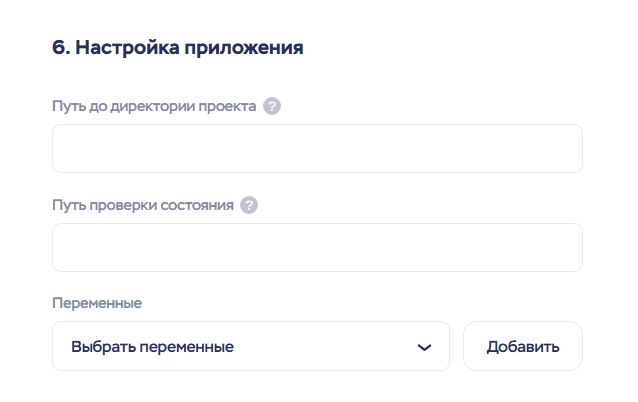Click the right edge of the project directory field

(570, 149)
